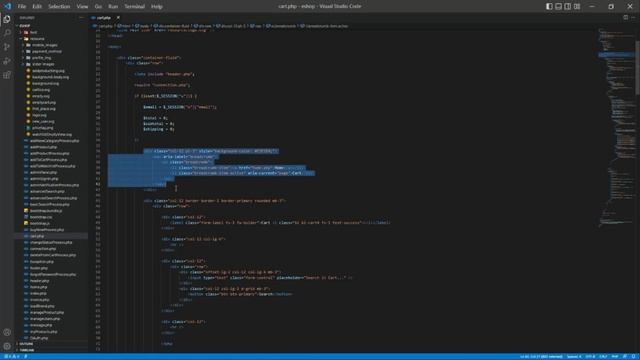Open adminSignIn.php in the explorer
The image size is (640, 360).
(x=44, y=179)
